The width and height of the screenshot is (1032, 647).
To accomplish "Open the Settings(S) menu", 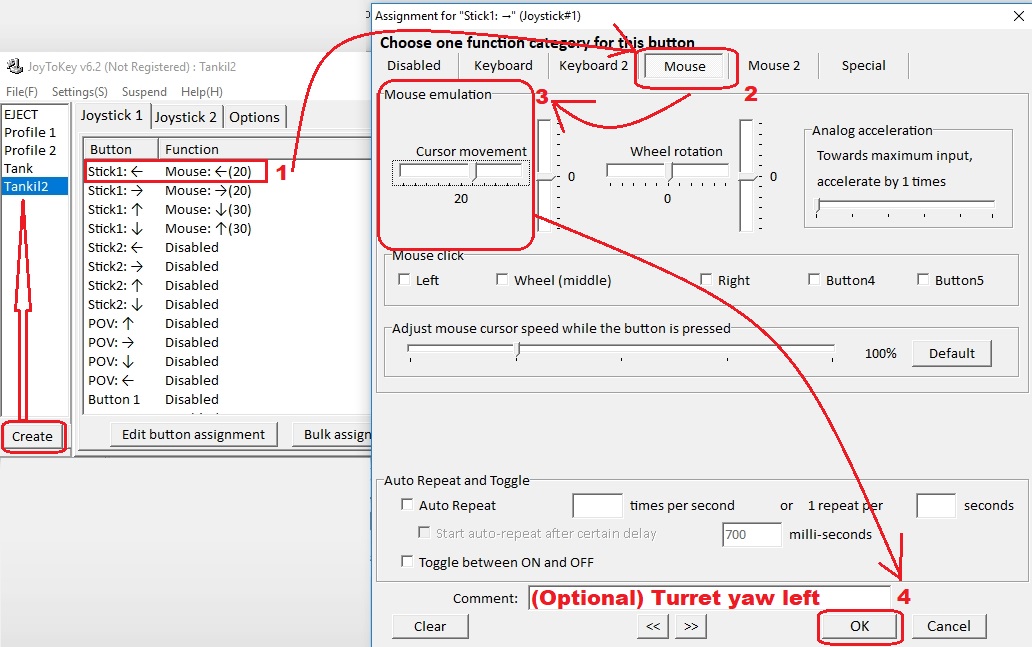I will click(80, 91).
